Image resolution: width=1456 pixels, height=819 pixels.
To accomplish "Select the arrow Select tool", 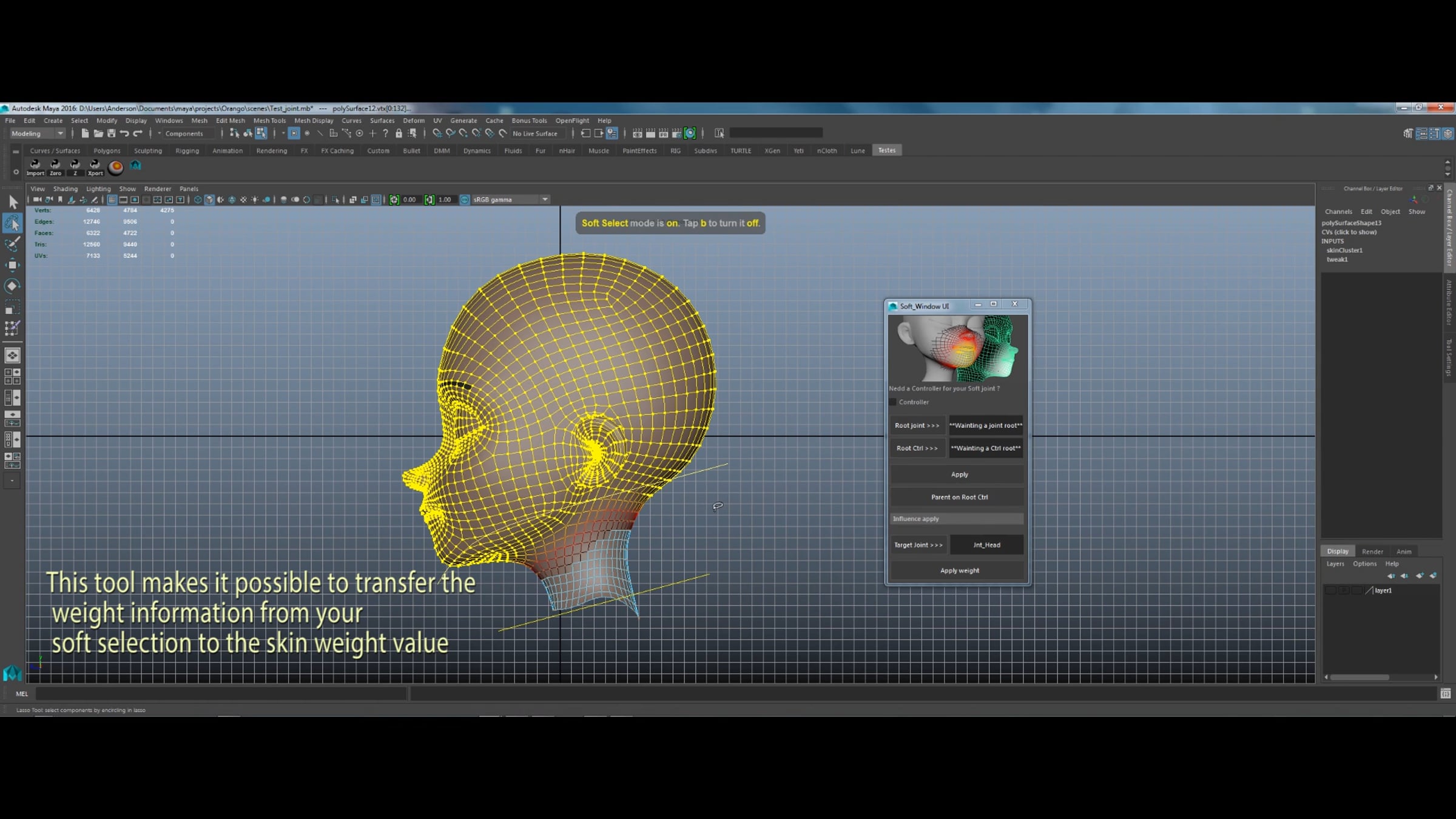I will click(13, 202).
